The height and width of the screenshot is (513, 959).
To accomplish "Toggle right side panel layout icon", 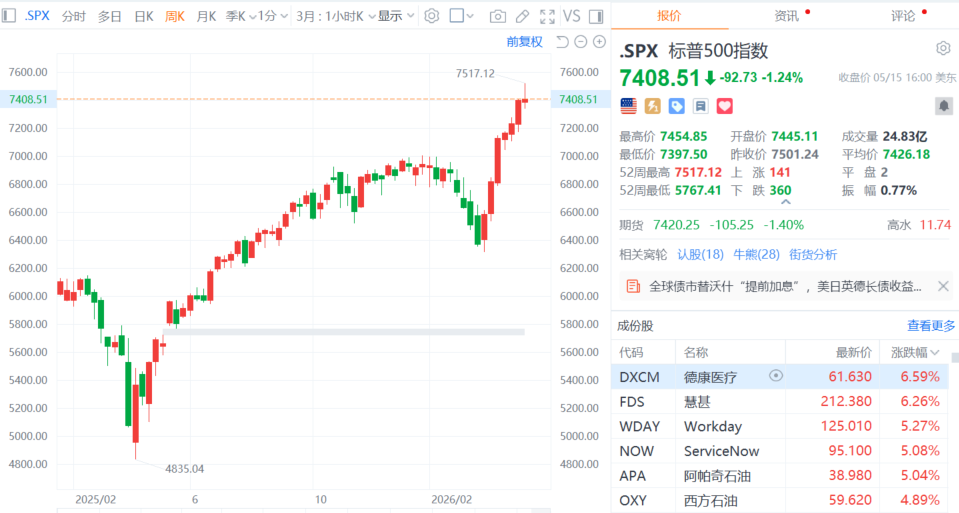I will click(x=596, y=17).
